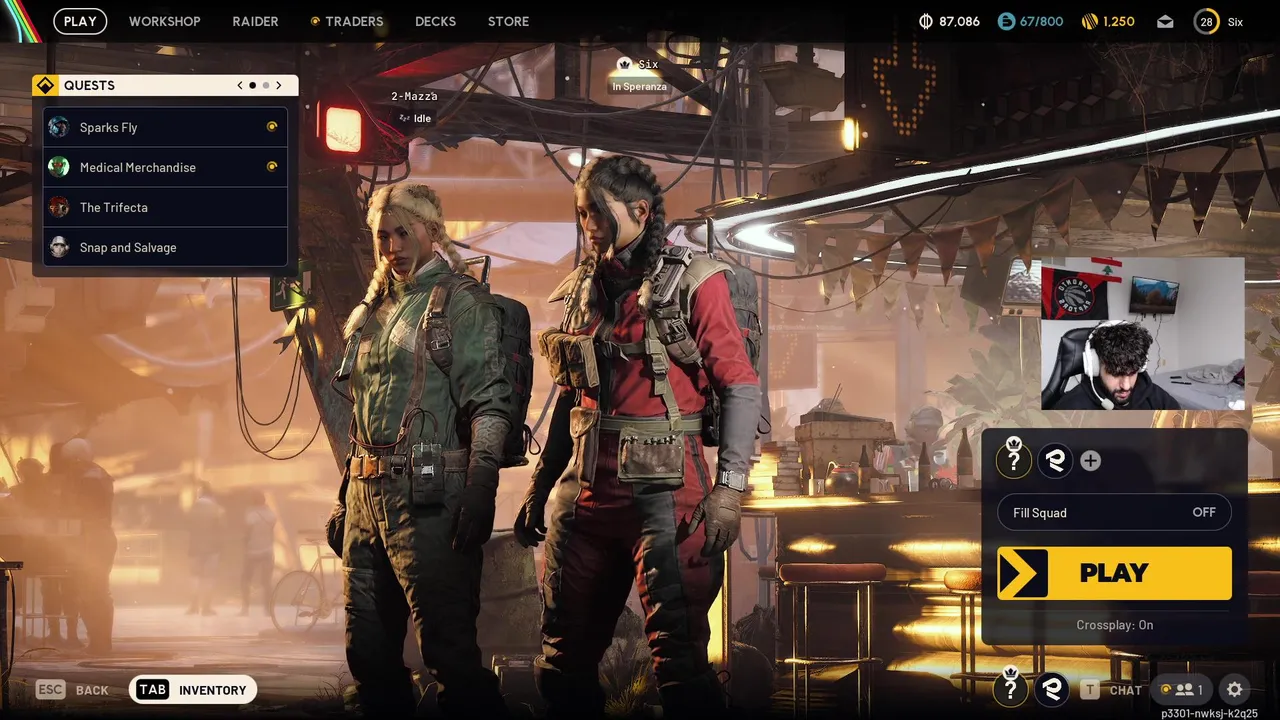Open the Medical Merchandise quest

click(x=165, y=167)
